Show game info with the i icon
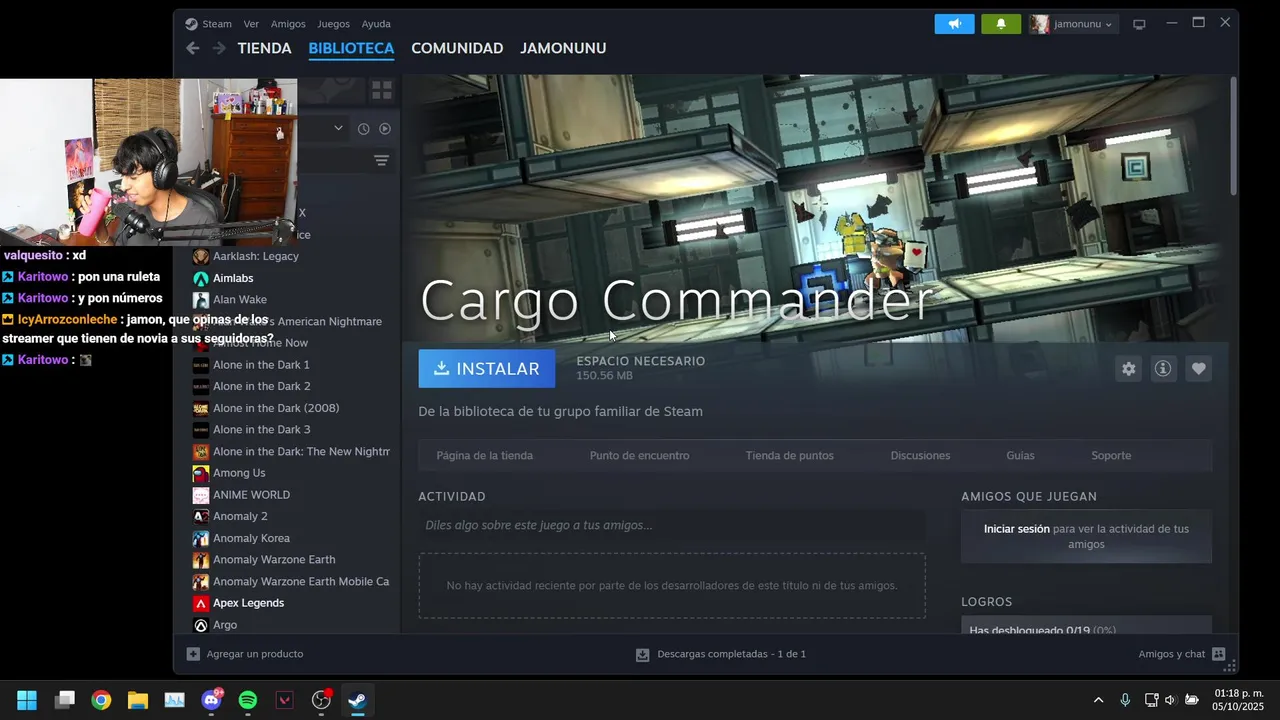The height and width of the screenshot is (720, 1280). 1163,369
